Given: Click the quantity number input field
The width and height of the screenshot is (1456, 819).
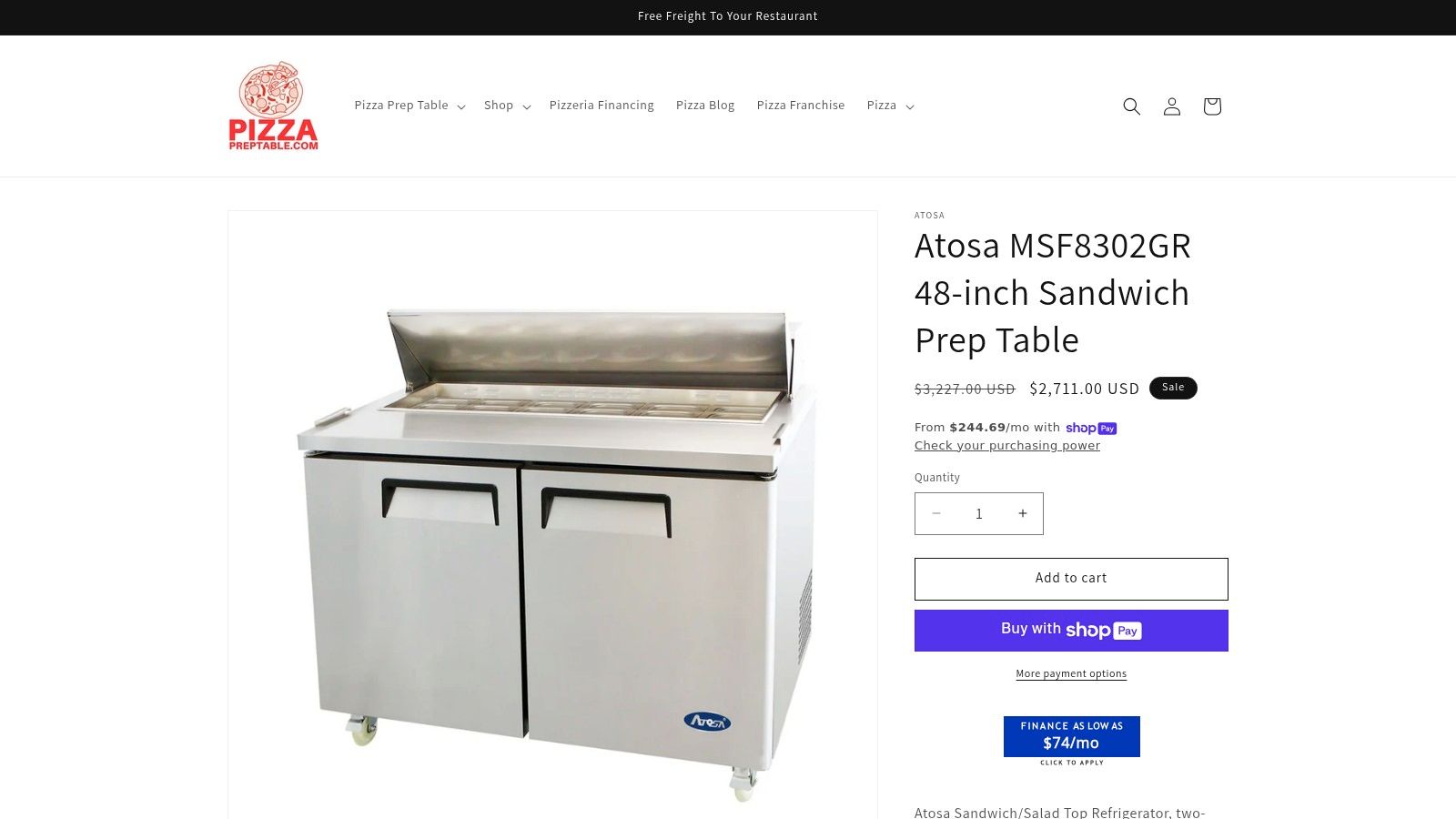Looking at the screenshot, I should click(979, 513).
